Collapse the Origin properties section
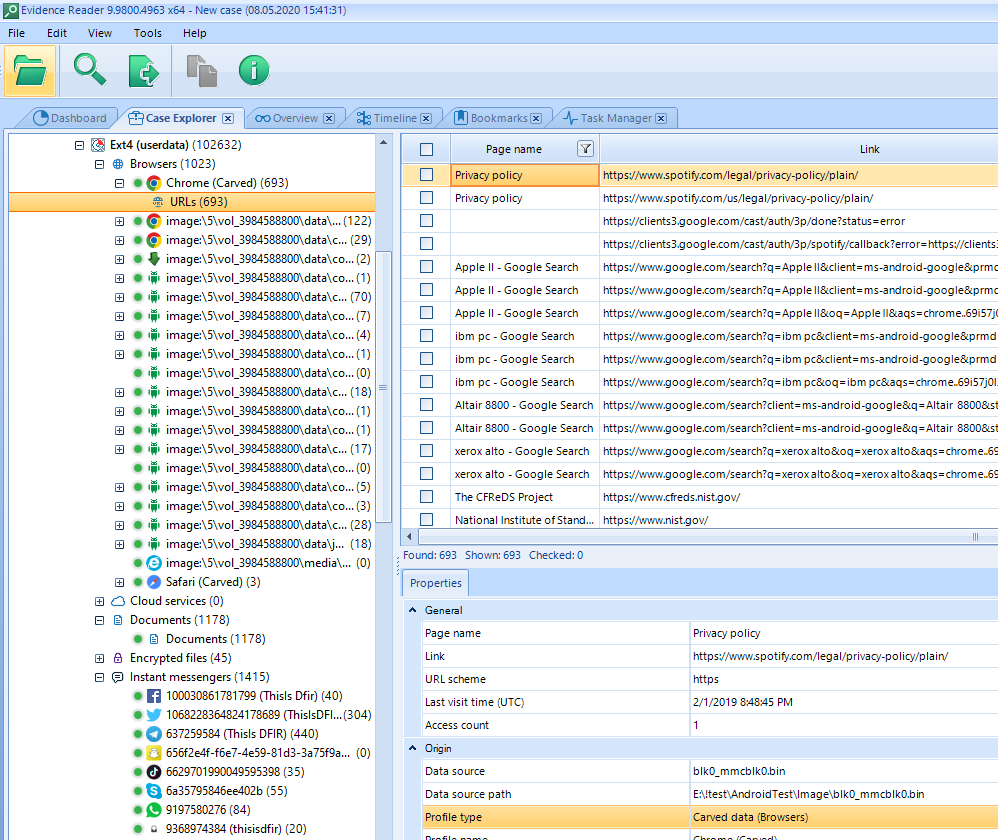998x840 pixels. pos(412,748)
